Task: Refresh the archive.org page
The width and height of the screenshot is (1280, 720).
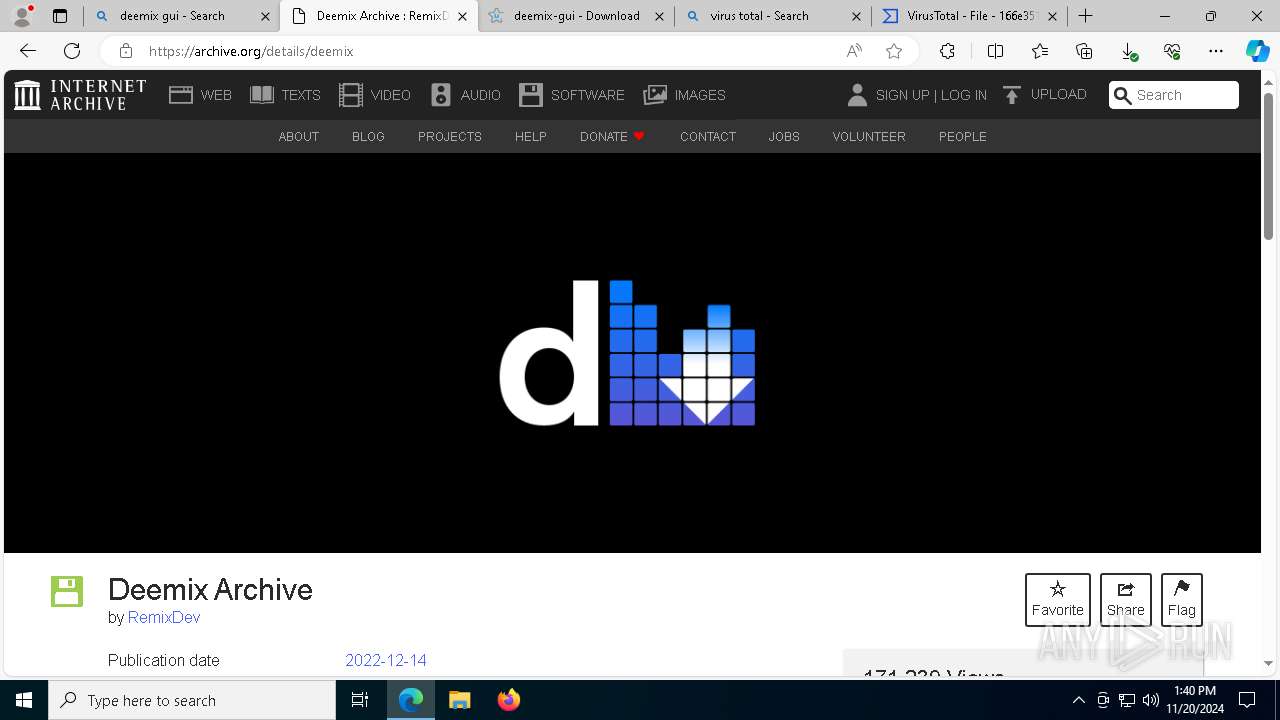Action: [x=72, y=51]
